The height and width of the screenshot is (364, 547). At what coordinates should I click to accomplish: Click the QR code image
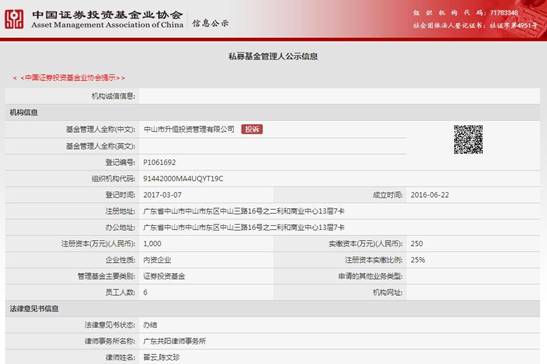(468, 140)
